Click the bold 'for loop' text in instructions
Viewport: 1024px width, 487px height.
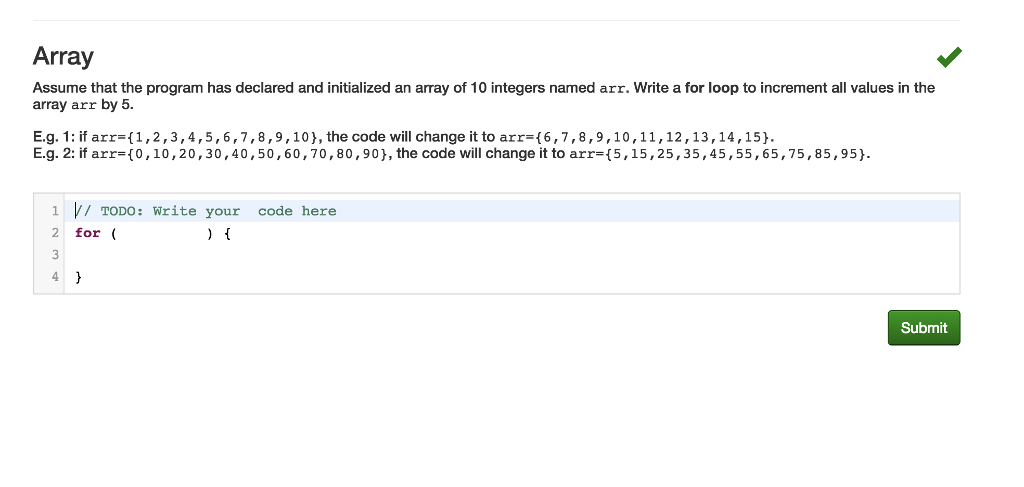(x=711, y=87)
